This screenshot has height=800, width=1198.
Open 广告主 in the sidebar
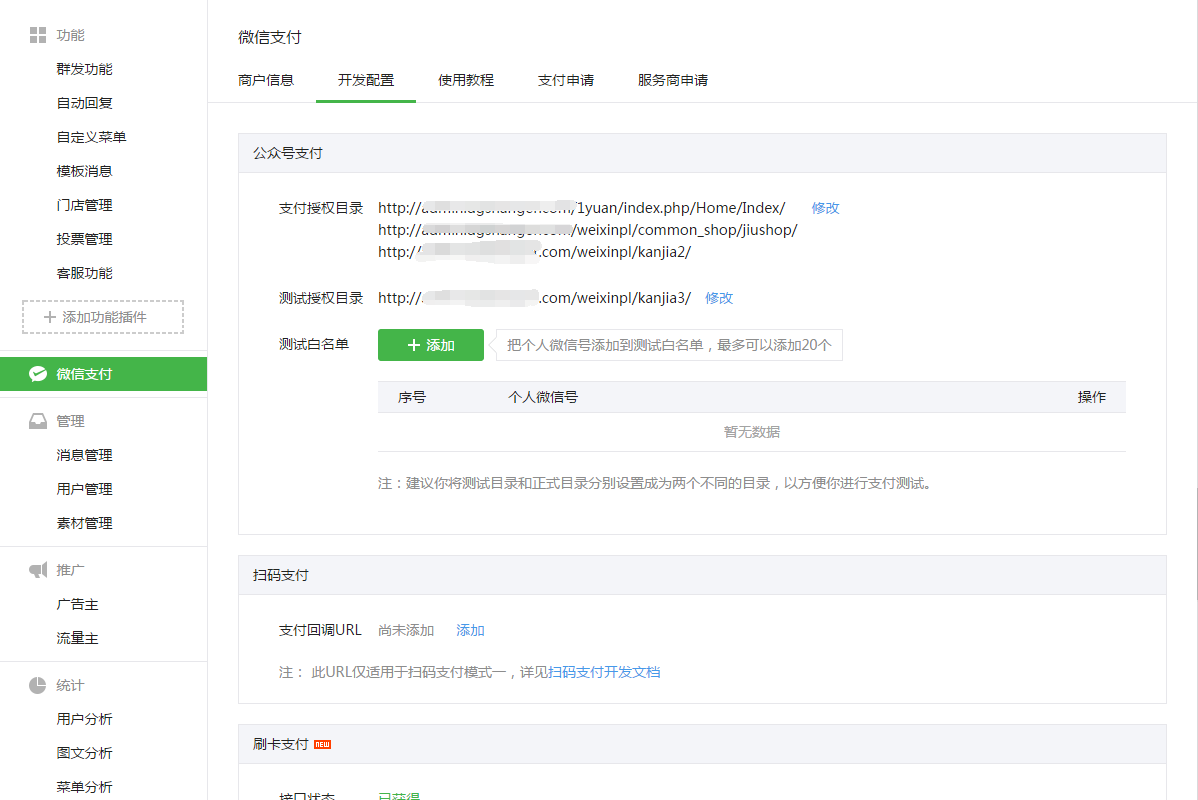77,604
